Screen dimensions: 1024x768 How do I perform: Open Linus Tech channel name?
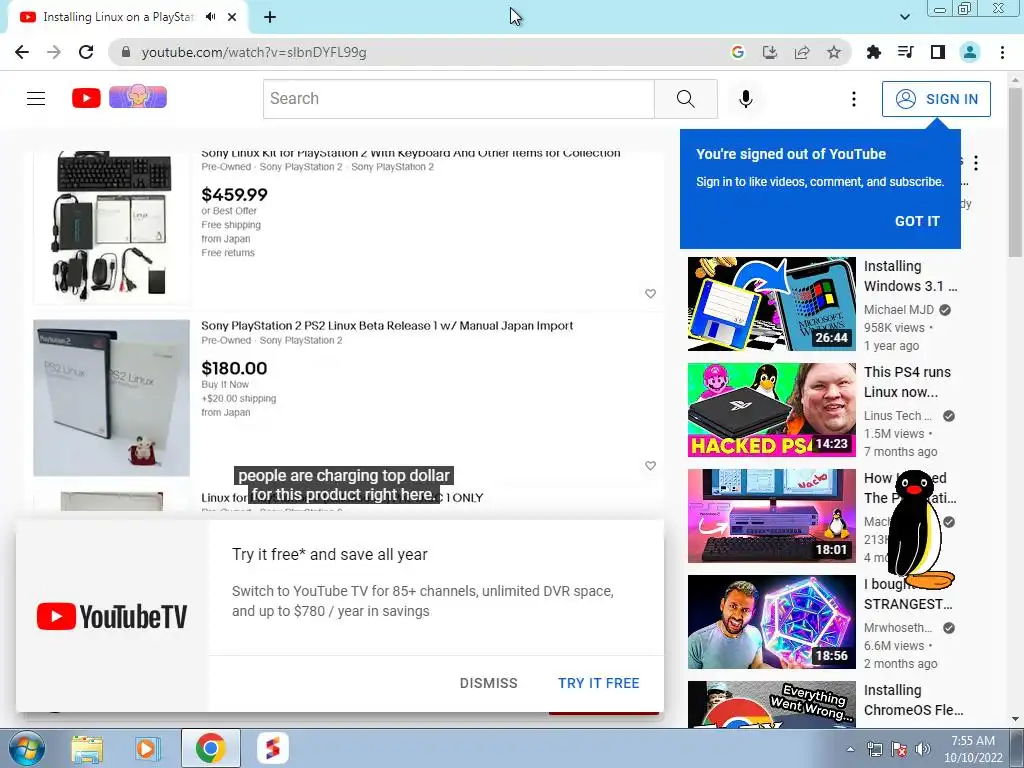click(898, 415)
